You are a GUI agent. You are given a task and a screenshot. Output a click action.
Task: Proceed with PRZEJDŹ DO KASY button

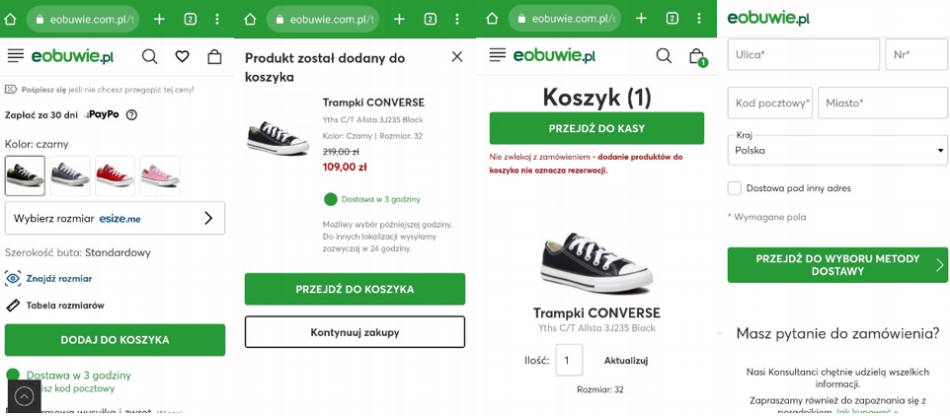tap(596, 129)
